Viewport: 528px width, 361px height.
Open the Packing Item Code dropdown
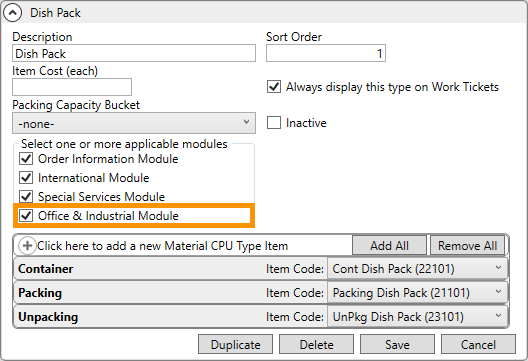[417, 293]
